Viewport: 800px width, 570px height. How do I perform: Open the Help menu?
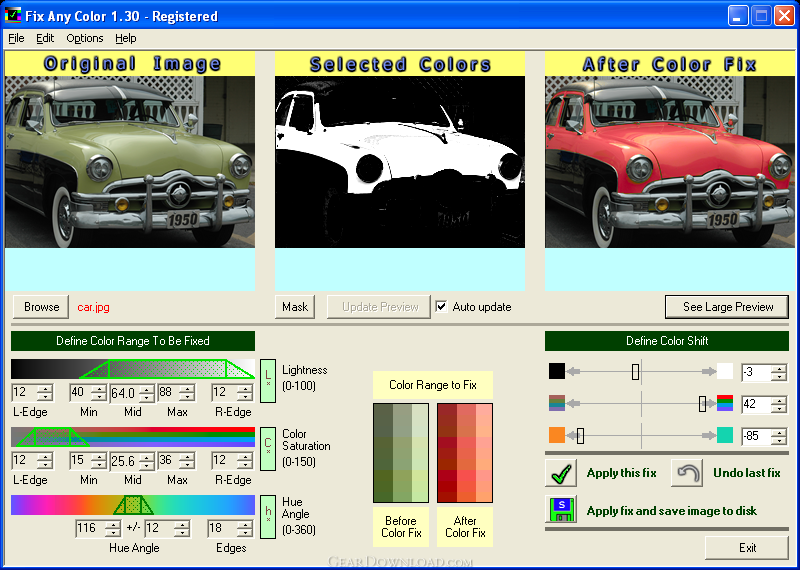tap(126, 38)
